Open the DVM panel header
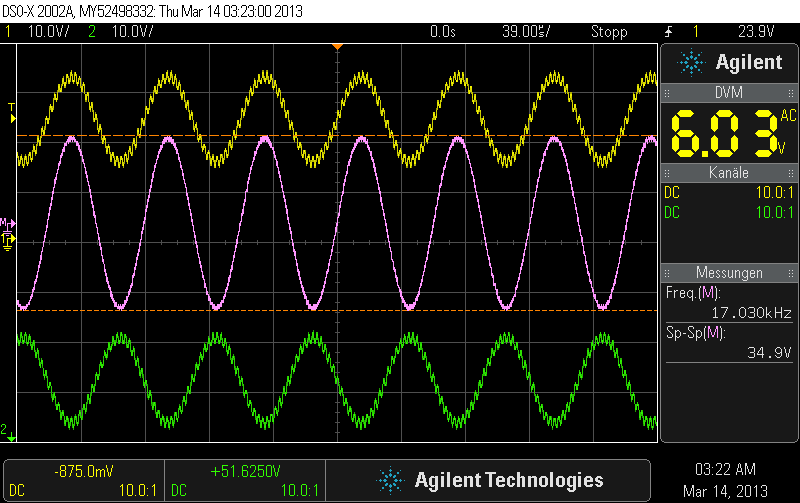 coord(729,93)
